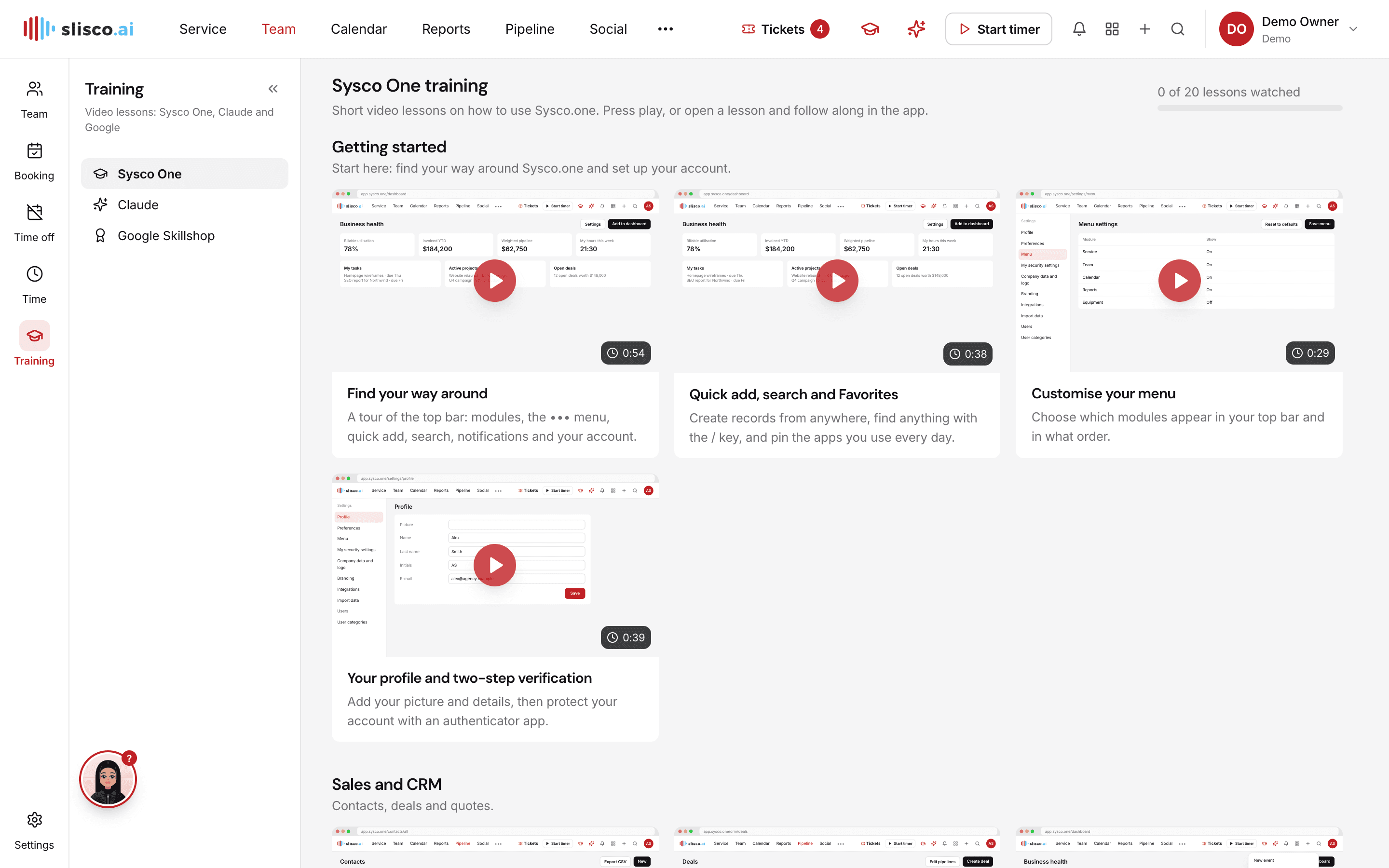Open the Deals lesson thumbnail
The image size is (1389, 868).
pos(837,847)
